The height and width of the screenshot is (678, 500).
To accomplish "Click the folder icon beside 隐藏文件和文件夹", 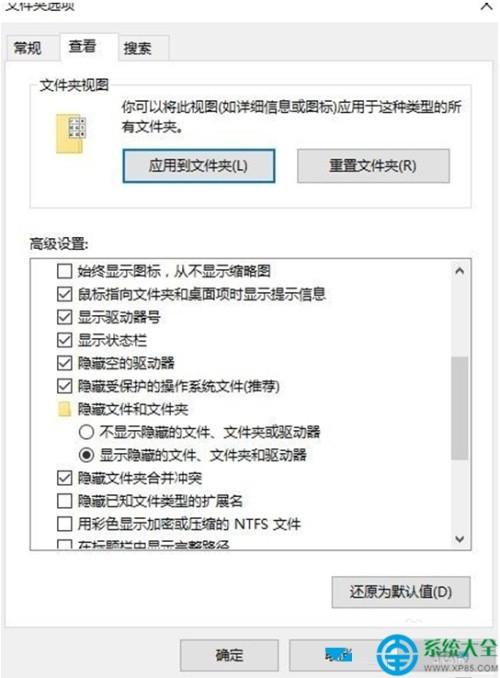I will tap(64, 409).
